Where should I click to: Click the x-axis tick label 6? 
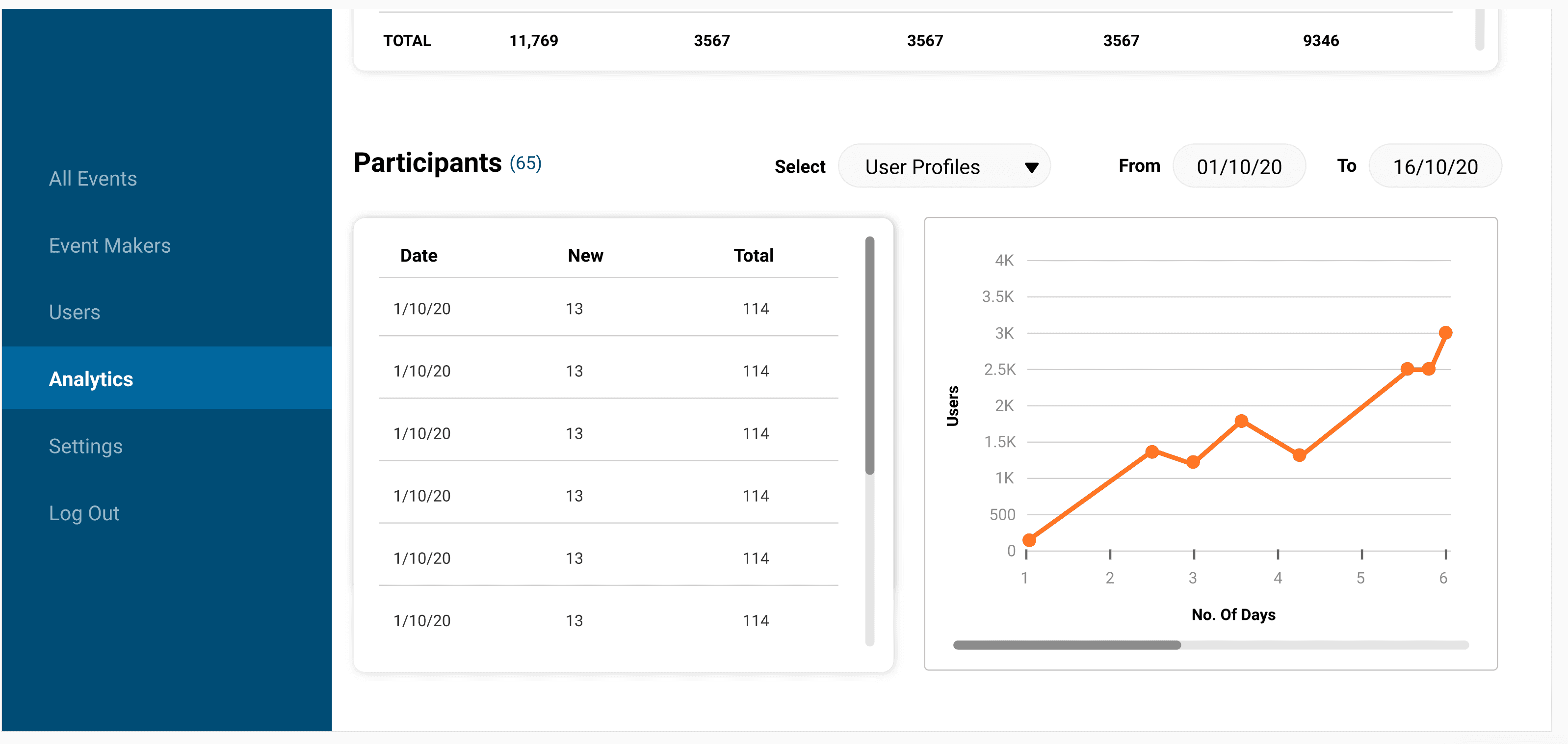click(x=1442, y=578)
